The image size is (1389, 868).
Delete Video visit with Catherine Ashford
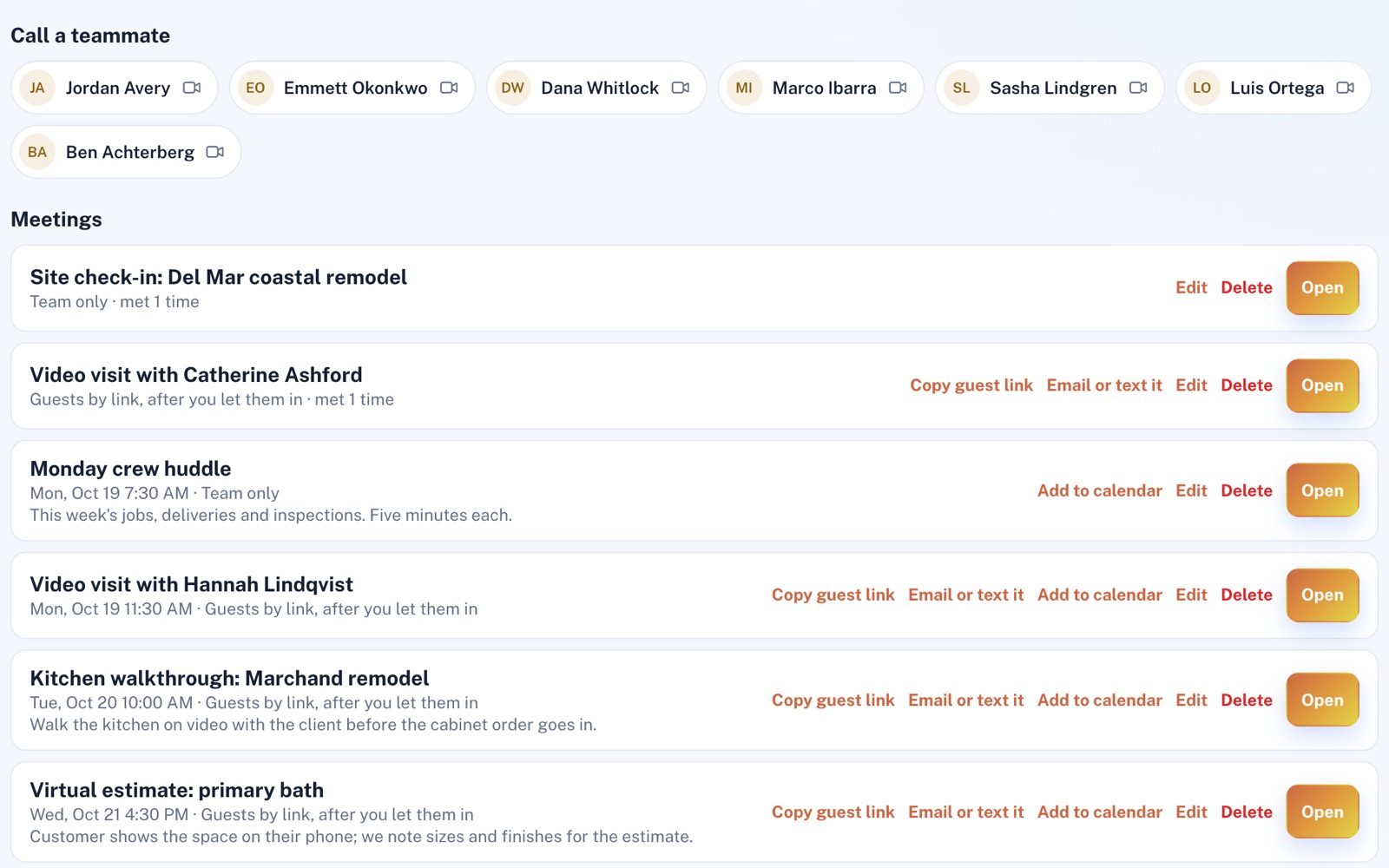pyautogui.click(x=1247, y=385)
